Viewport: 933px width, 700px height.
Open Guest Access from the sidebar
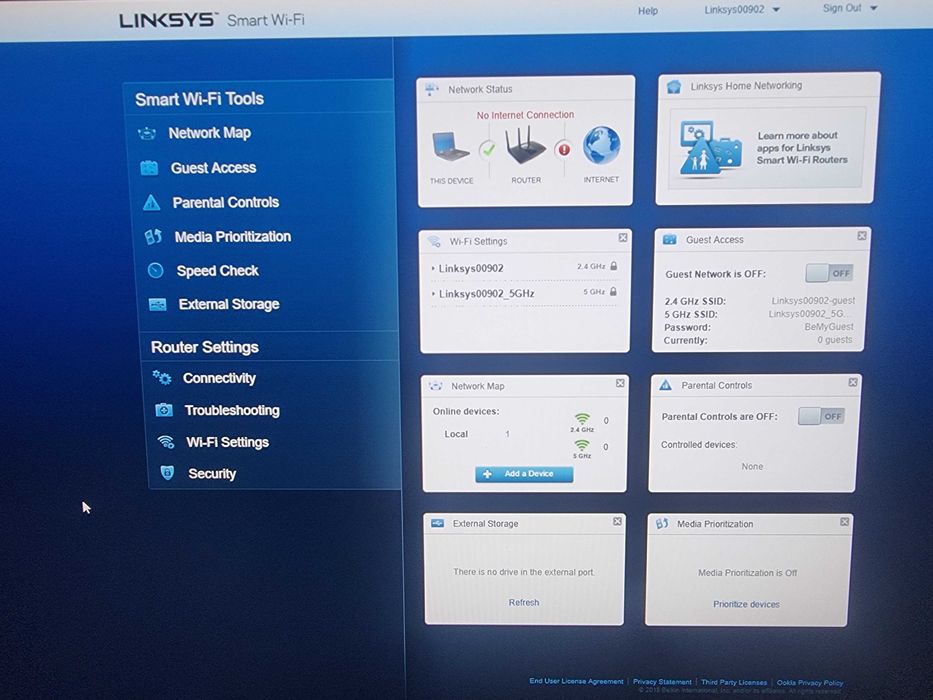(x=213, y=168)
